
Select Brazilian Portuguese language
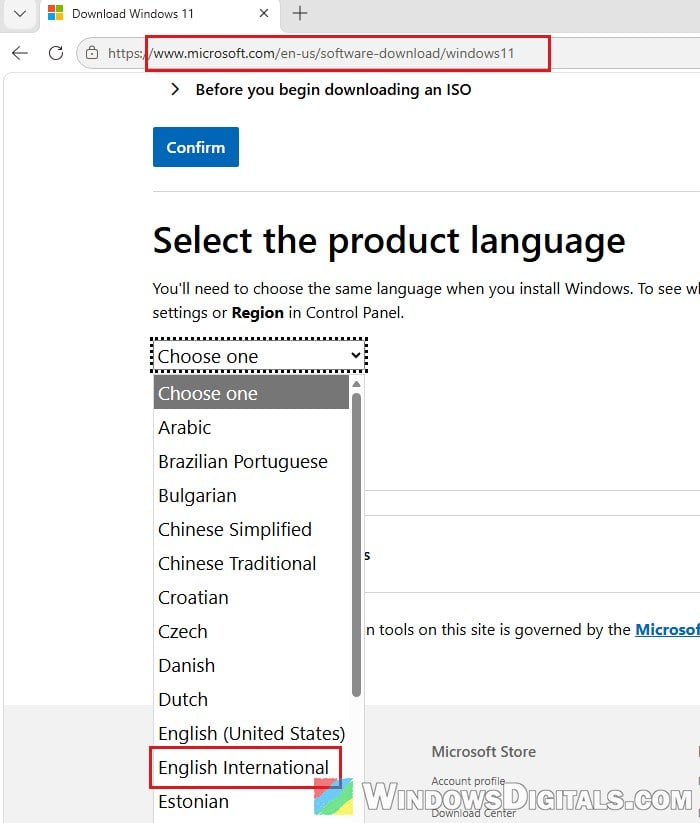coord(251,461)
